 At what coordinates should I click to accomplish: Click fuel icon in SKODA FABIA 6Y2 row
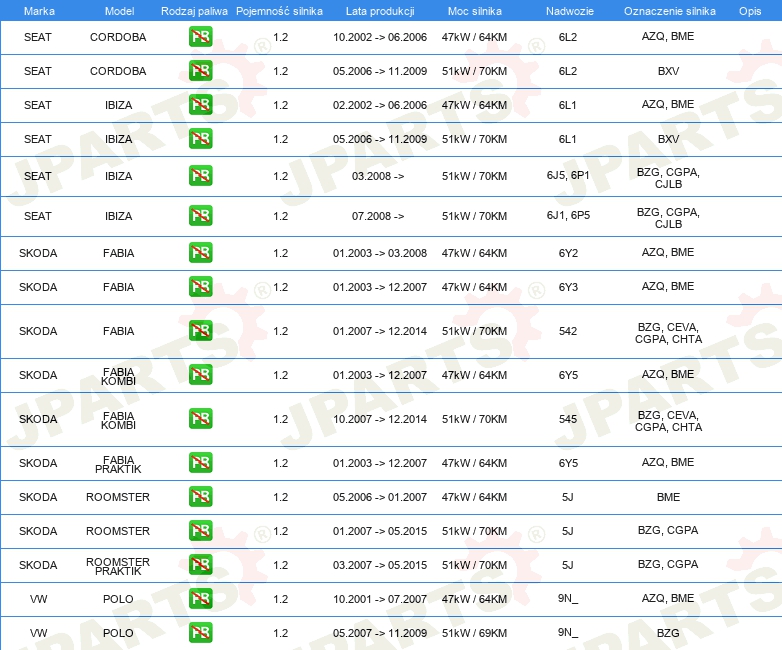(x=200, y=252)
